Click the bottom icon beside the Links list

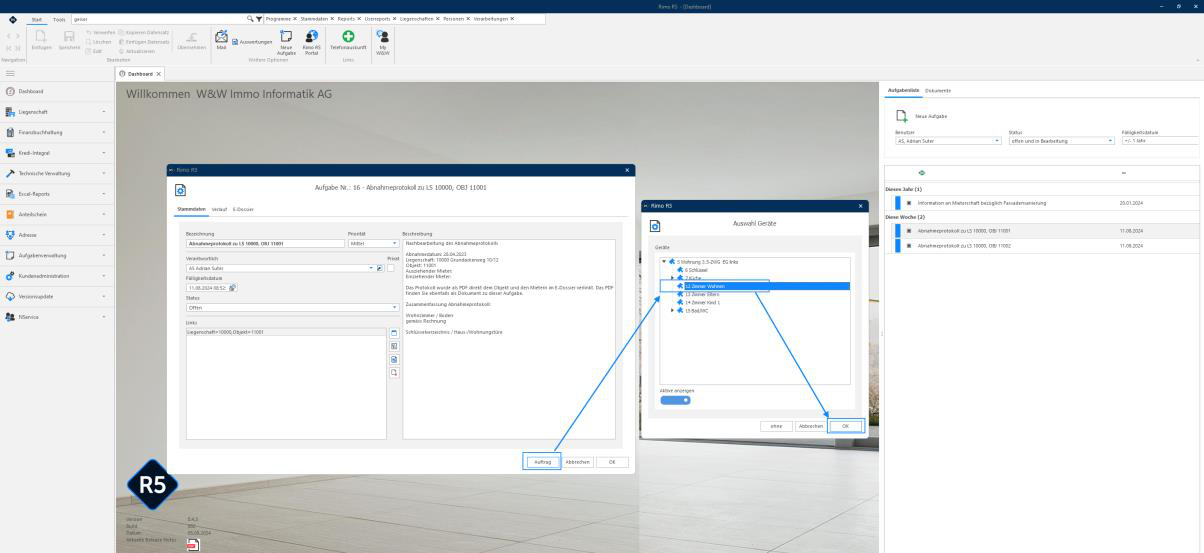[394, 372]
